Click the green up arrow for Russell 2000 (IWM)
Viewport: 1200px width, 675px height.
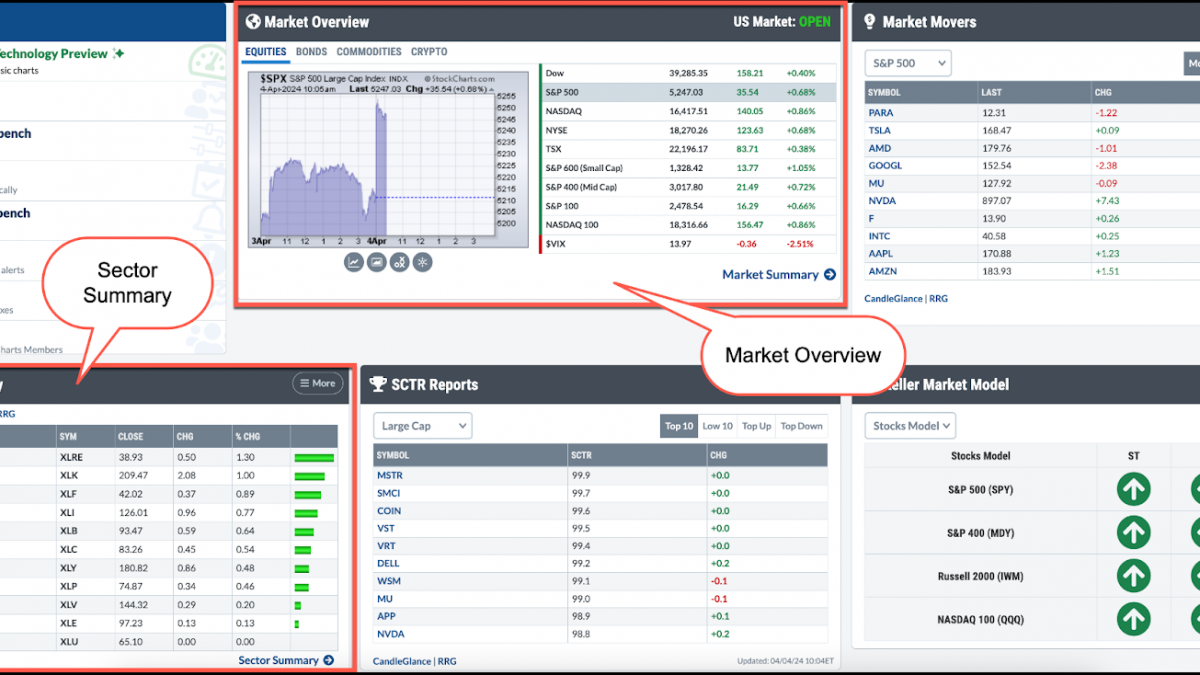click(1133, 576)
